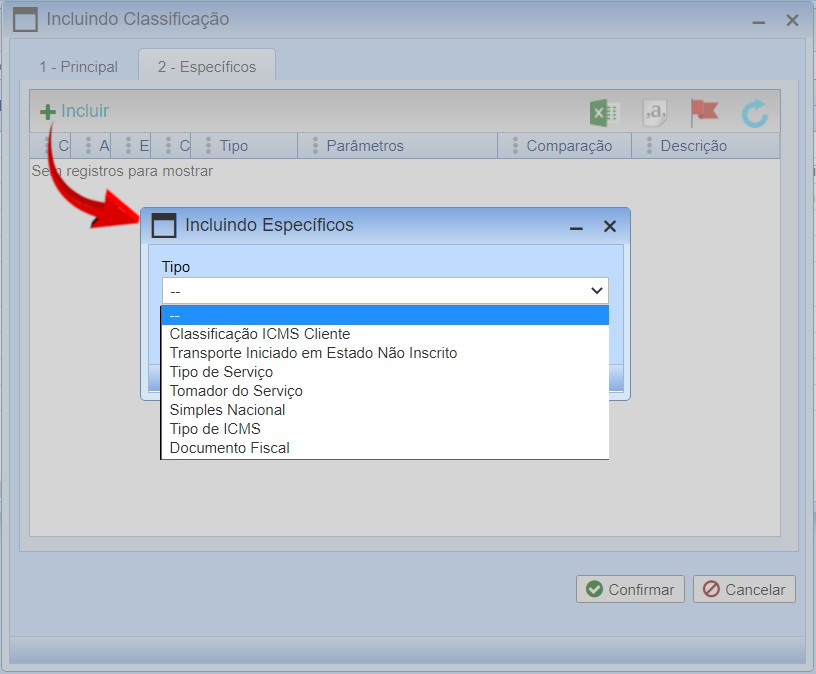Click the blue refresh icon
Screen dimensions: 816x674
click(755, 113)
